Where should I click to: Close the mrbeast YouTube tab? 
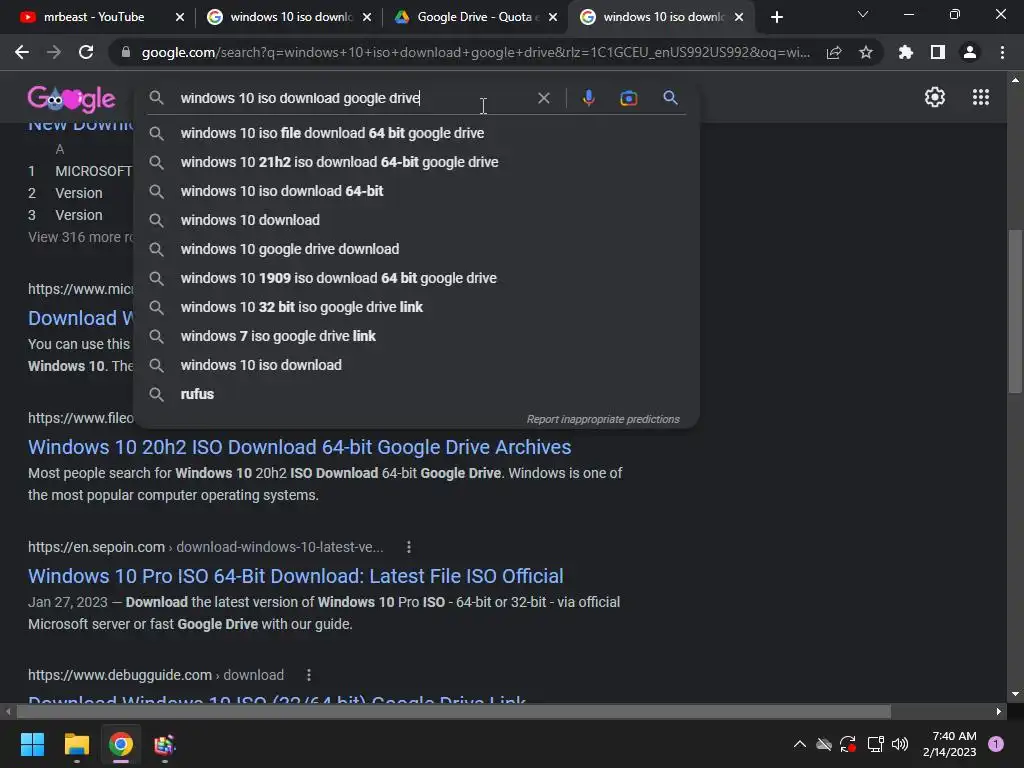coord(180,18)
